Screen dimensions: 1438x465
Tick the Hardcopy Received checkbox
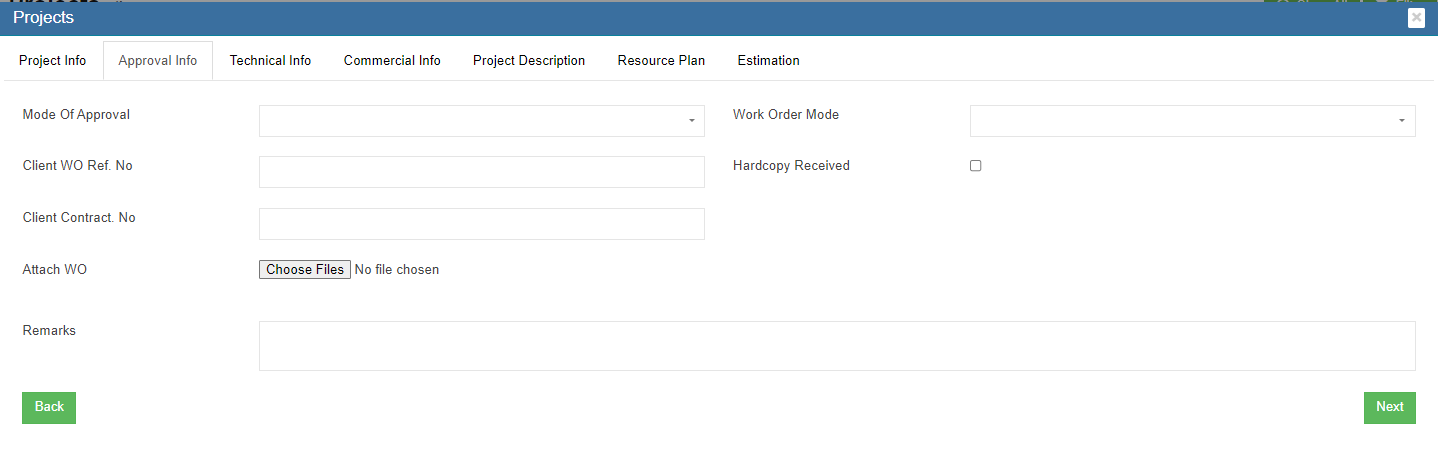[x=976, y=166]
